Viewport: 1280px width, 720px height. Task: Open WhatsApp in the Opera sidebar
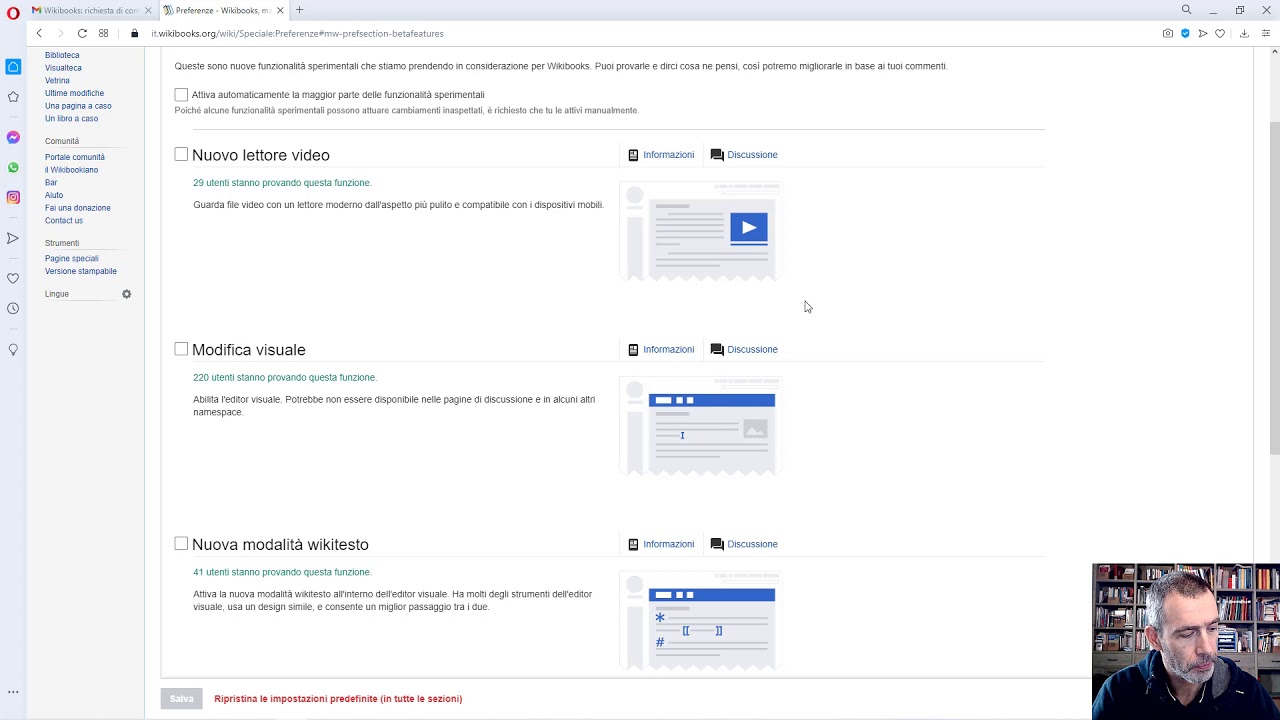(x=13, y=167)
